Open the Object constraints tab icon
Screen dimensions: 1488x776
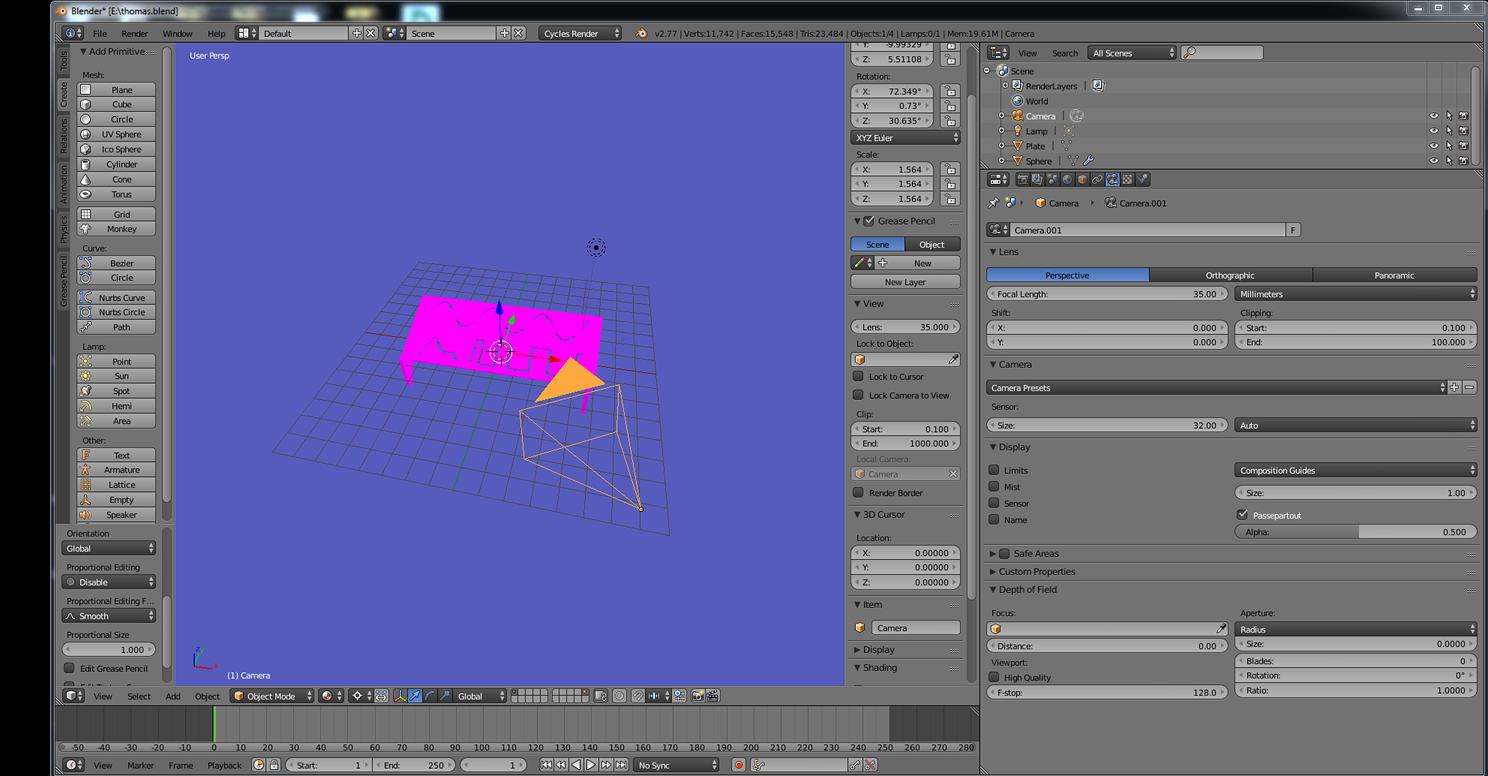coord(1097,180)
